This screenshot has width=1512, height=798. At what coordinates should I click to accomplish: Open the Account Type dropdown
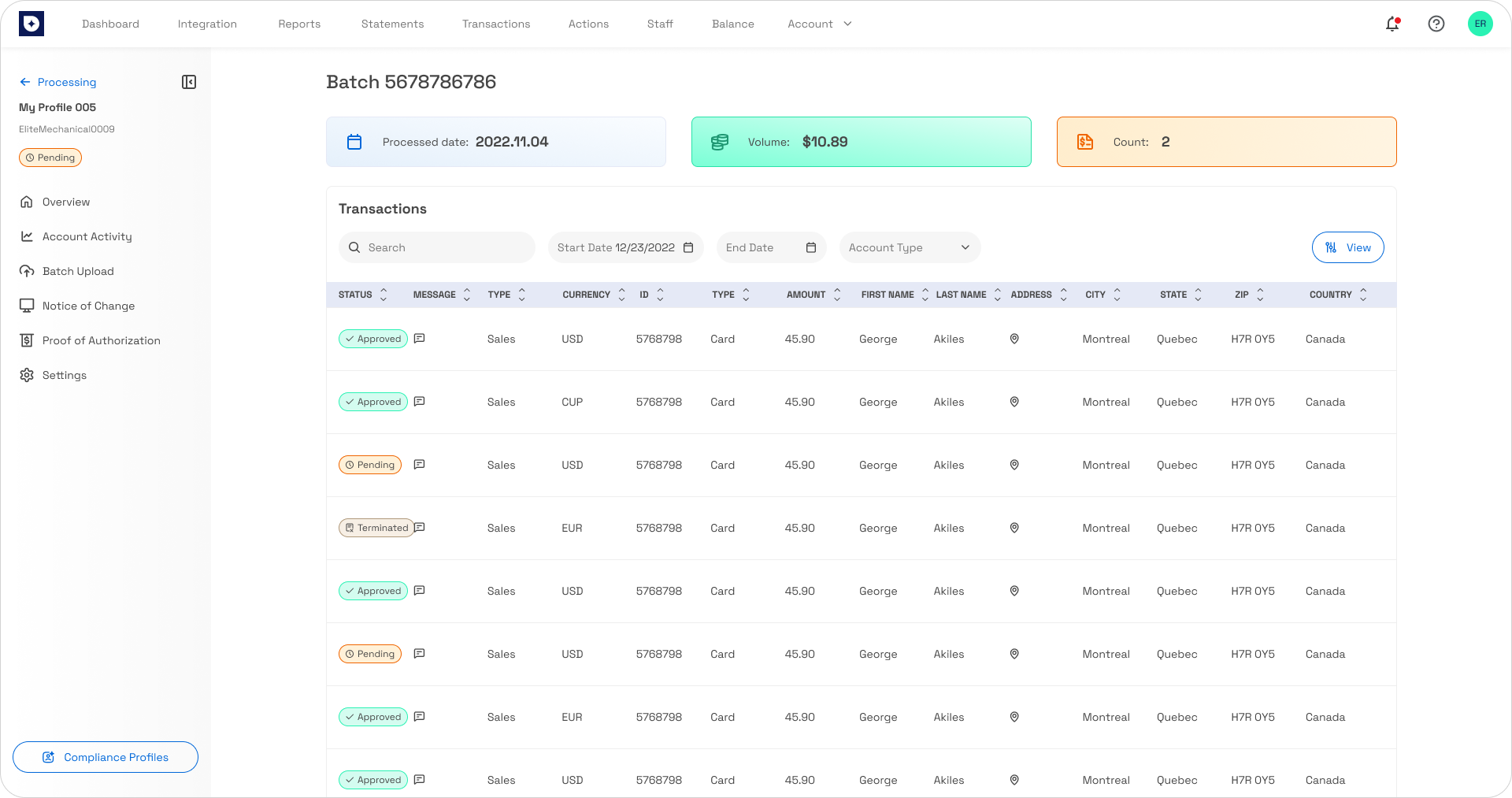click(910, 247)
